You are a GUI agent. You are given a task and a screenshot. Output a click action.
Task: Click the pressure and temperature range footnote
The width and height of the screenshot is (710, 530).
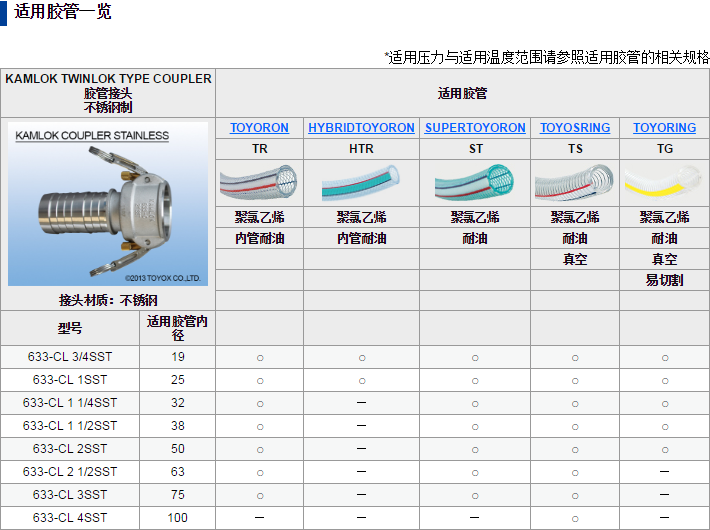coord(547,57)
